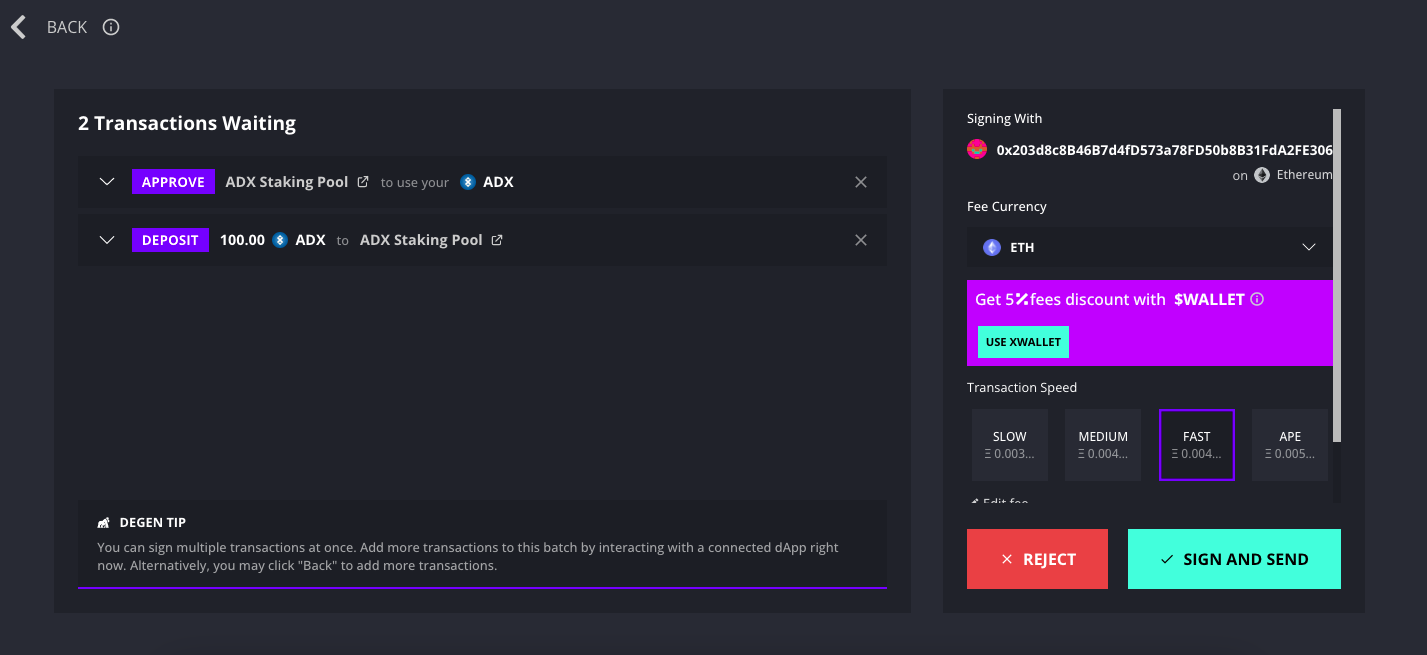Click the DEGEN TIP gorilla icon

(x=103, y=523)
